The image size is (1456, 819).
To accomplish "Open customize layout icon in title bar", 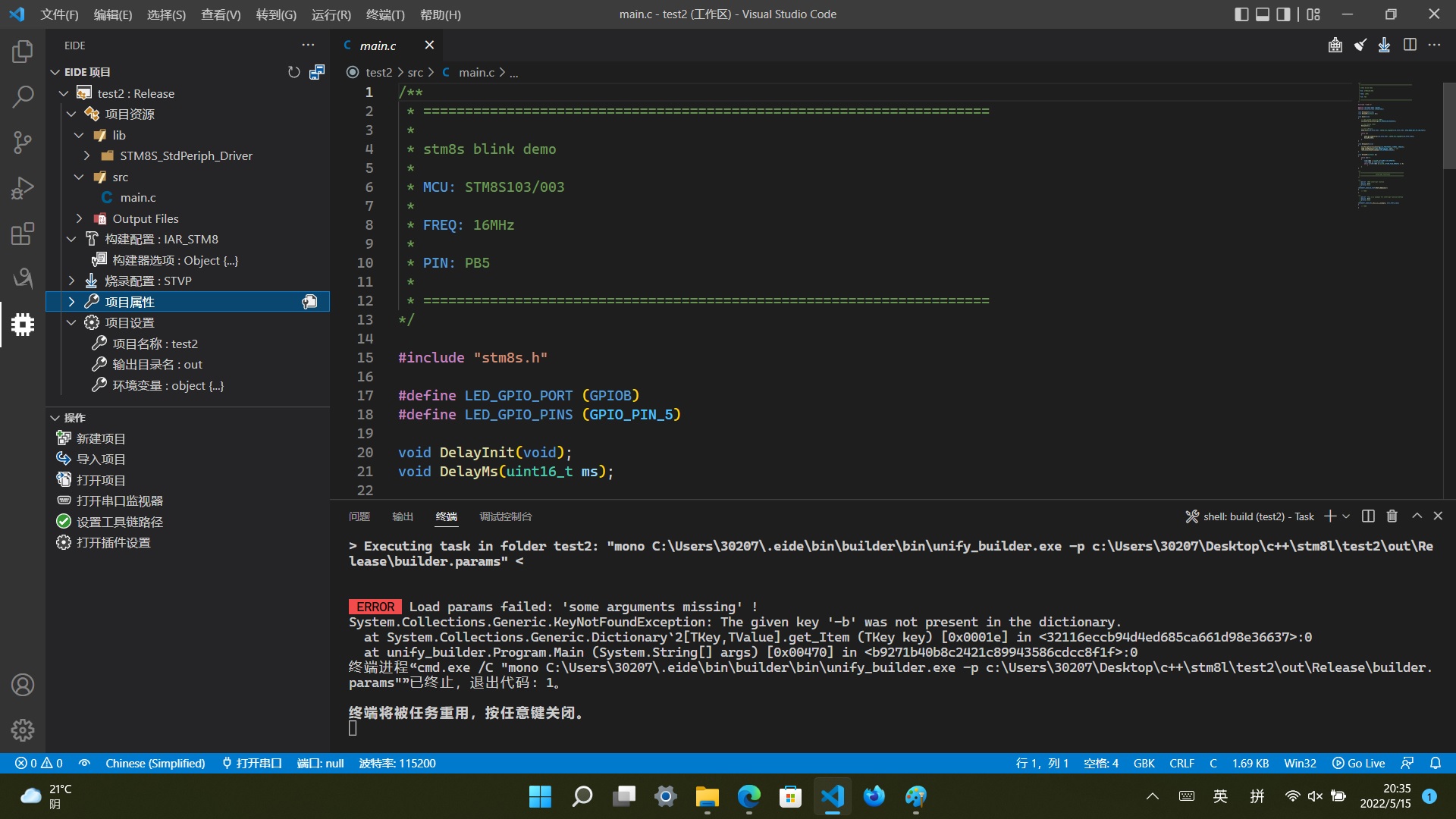I will pos(1313,14).
